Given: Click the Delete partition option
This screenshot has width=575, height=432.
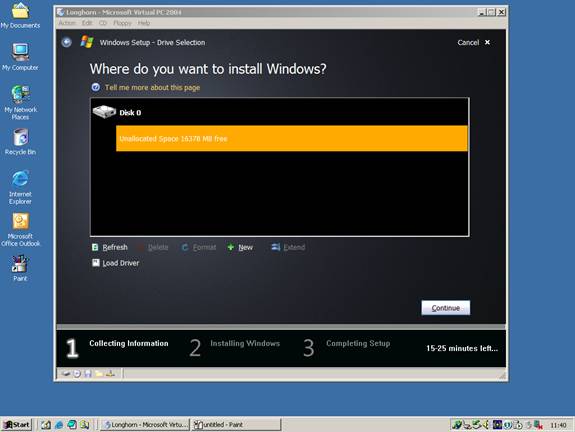Looking at the screenshot, I should click(x=158, y=248).
